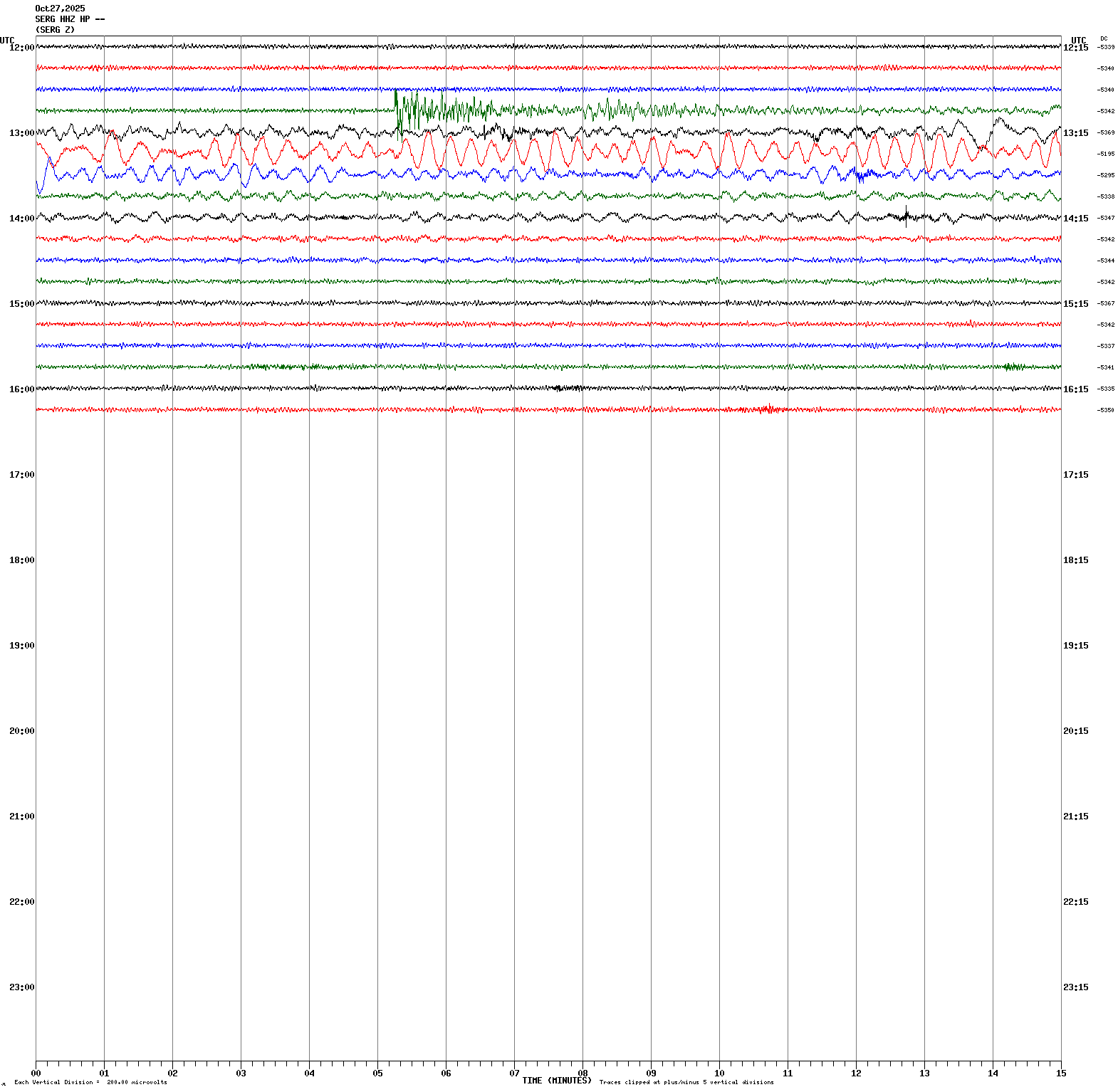The height and width of the screenshot is (1092, 1118).
Task: Click the TIME (MINUTES) axis title
Action: click(x=556, y=1081)
